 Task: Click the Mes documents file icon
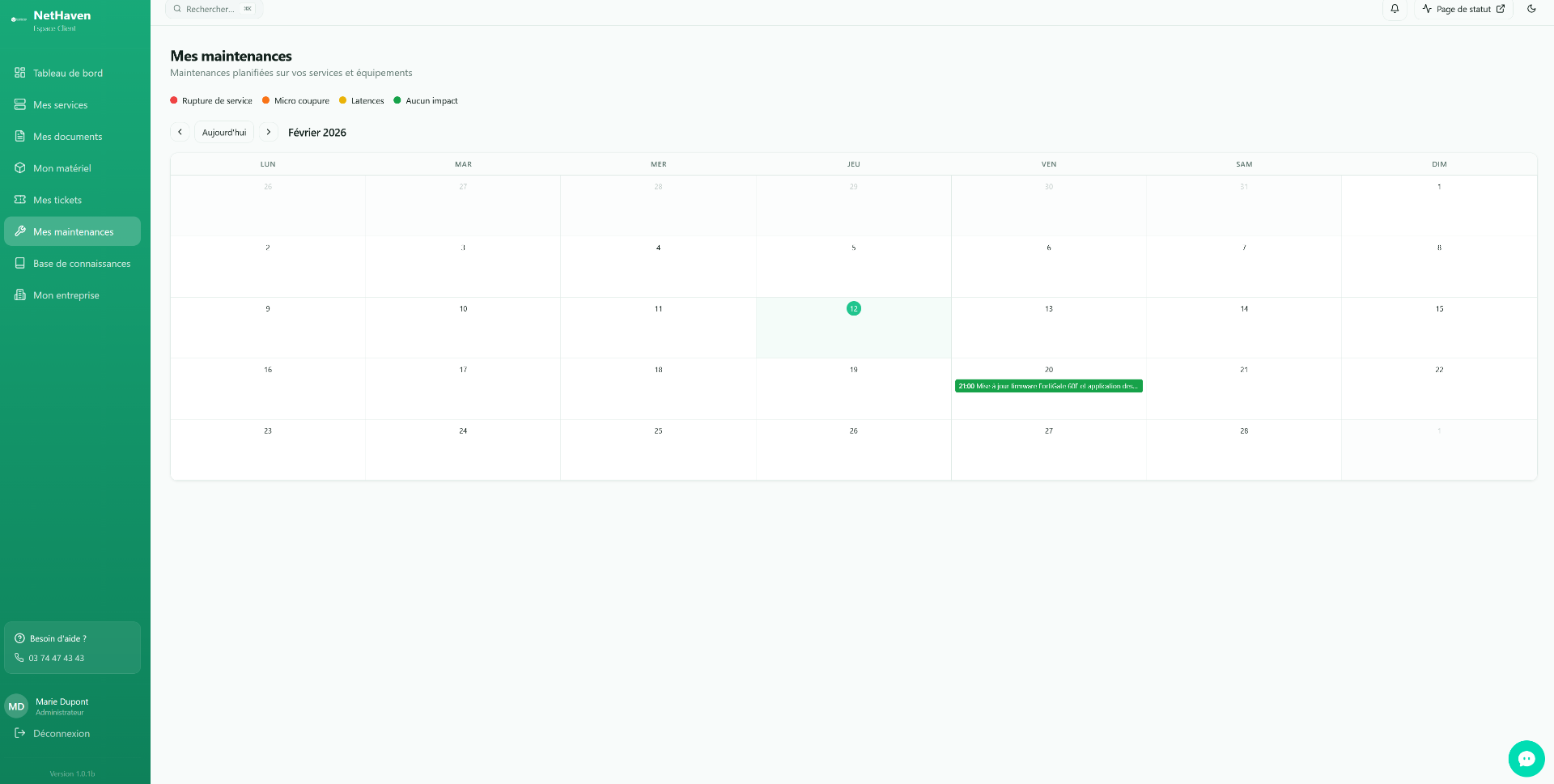coord(20,136)
